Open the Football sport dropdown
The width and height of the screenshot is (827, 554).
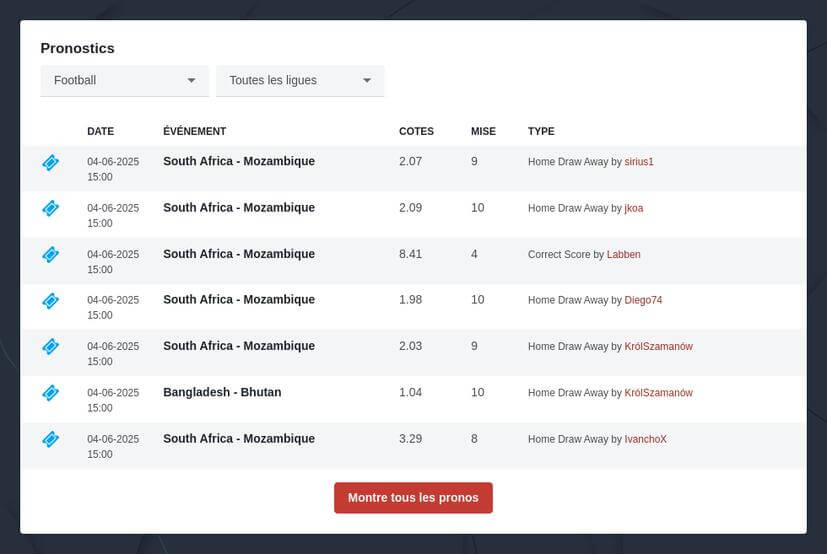pyautogui.click(x=125, y=81)
